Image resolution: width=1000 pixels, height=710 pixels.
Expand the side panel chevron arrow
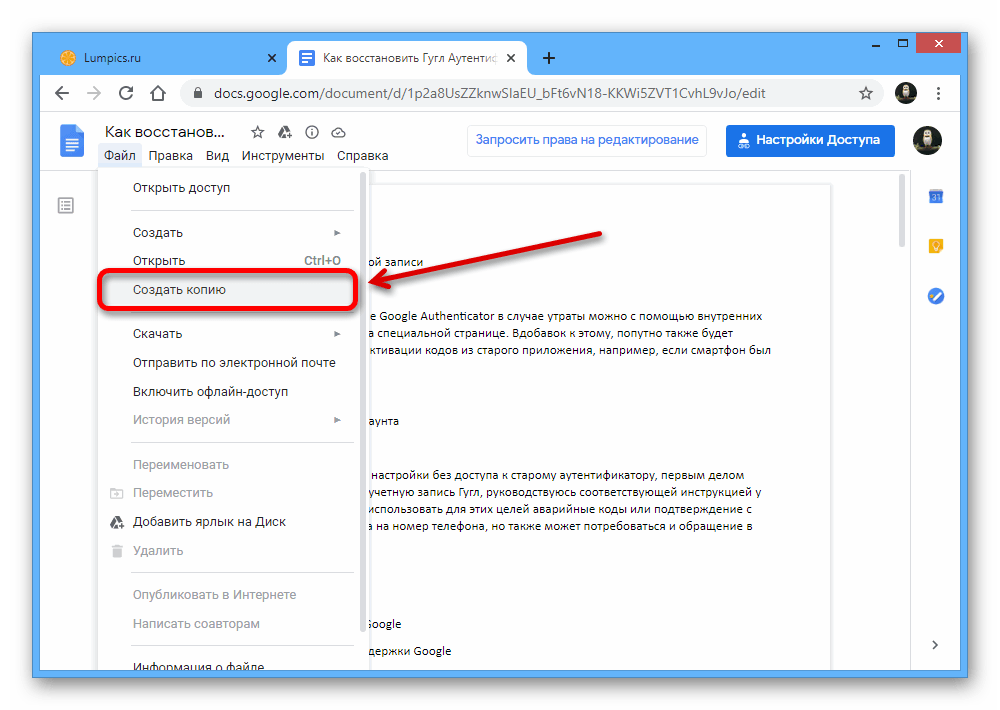click(x=936, y=645)
